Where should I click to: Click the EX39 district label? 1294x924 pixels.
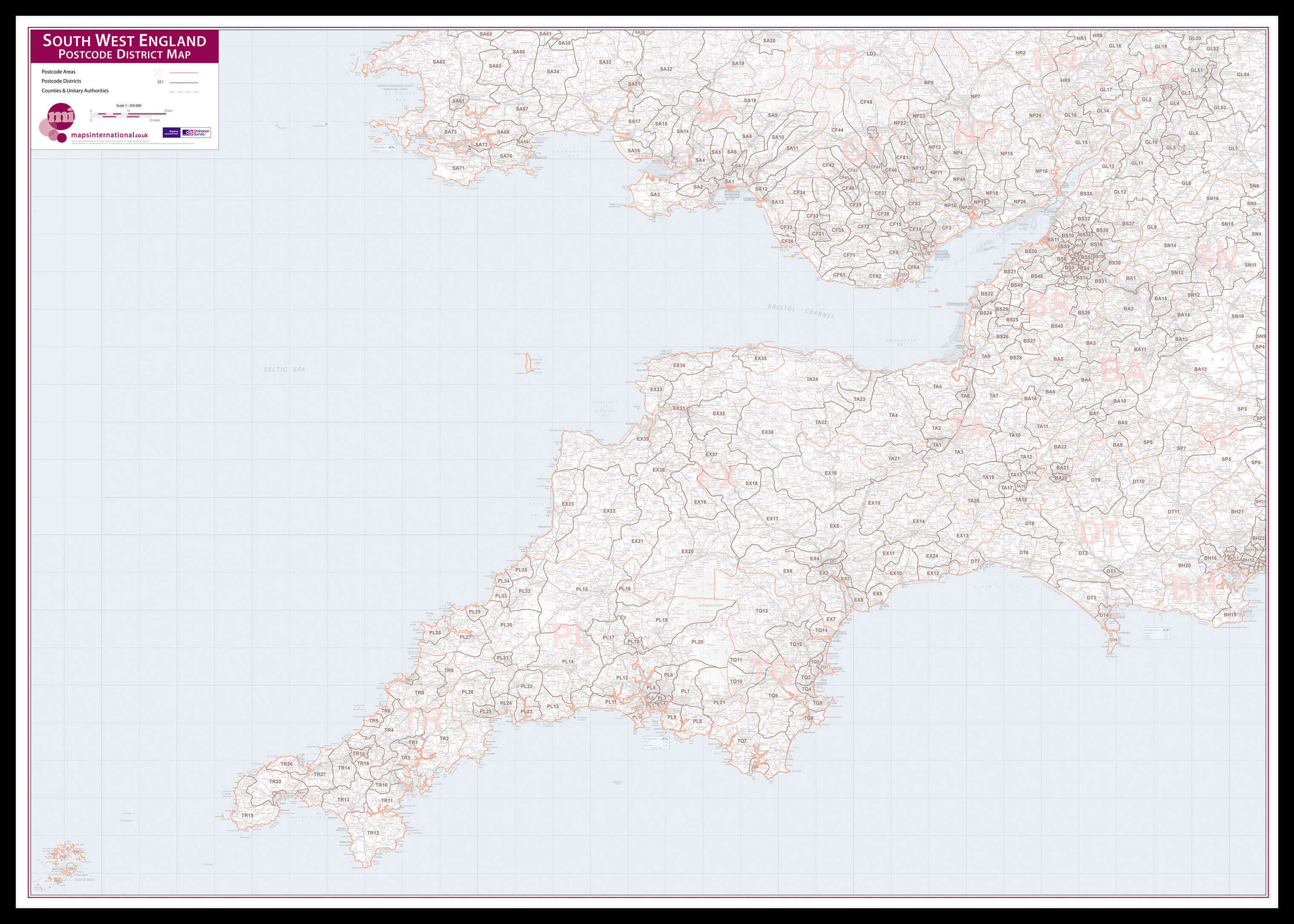pos(643,439)
